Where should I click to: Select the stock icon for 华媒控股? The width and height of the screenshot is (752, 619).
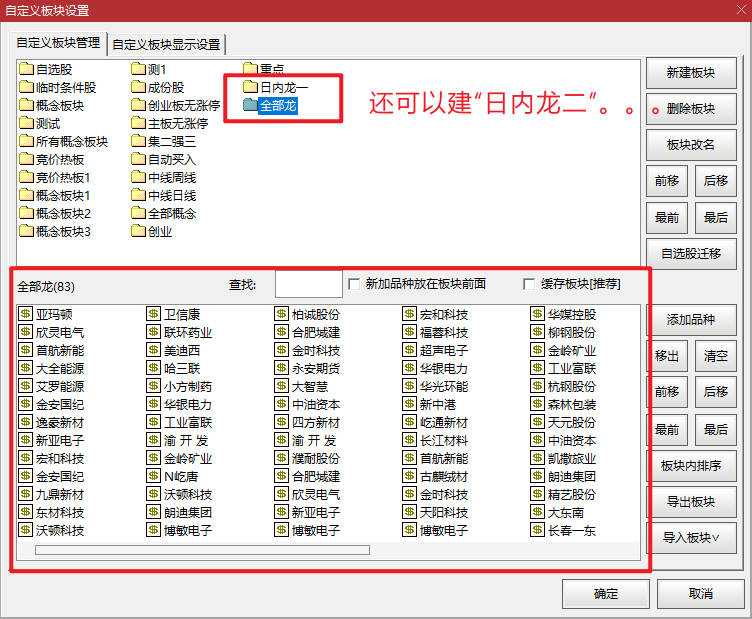click(x=538, y=314)
